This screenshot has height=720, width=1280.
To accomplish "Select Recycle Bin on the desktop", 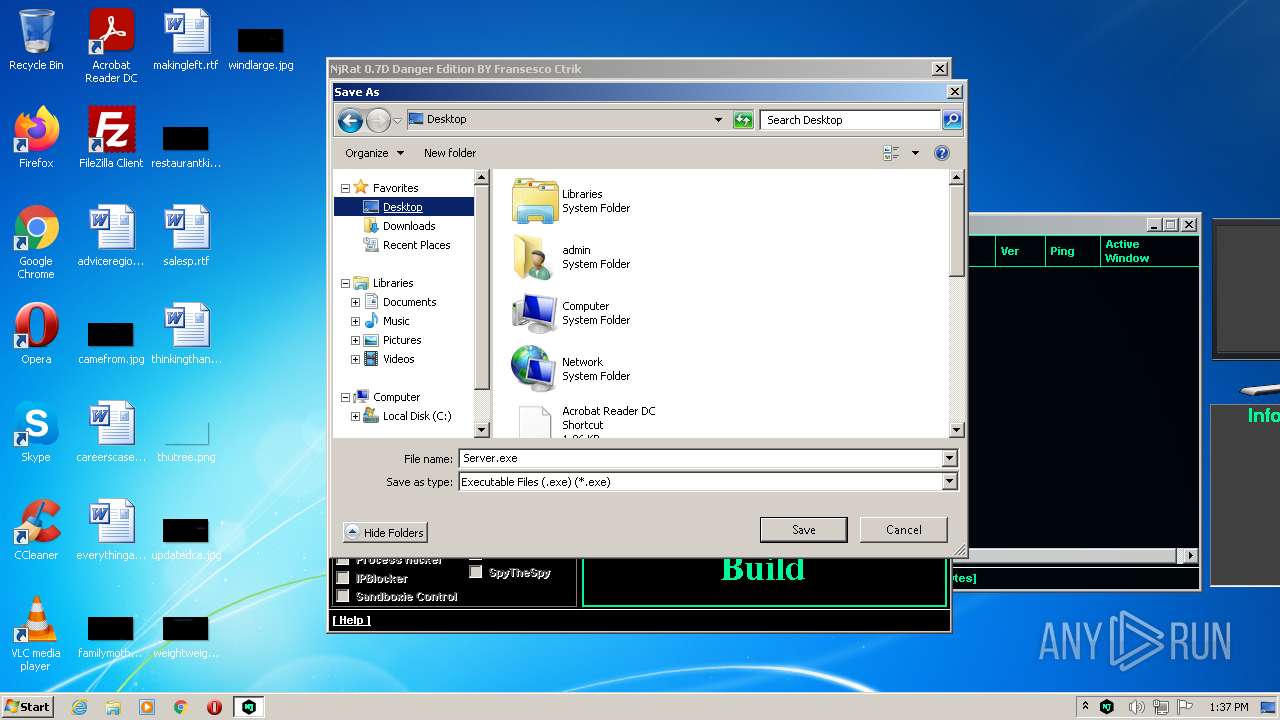I will (x=36, y=41).
